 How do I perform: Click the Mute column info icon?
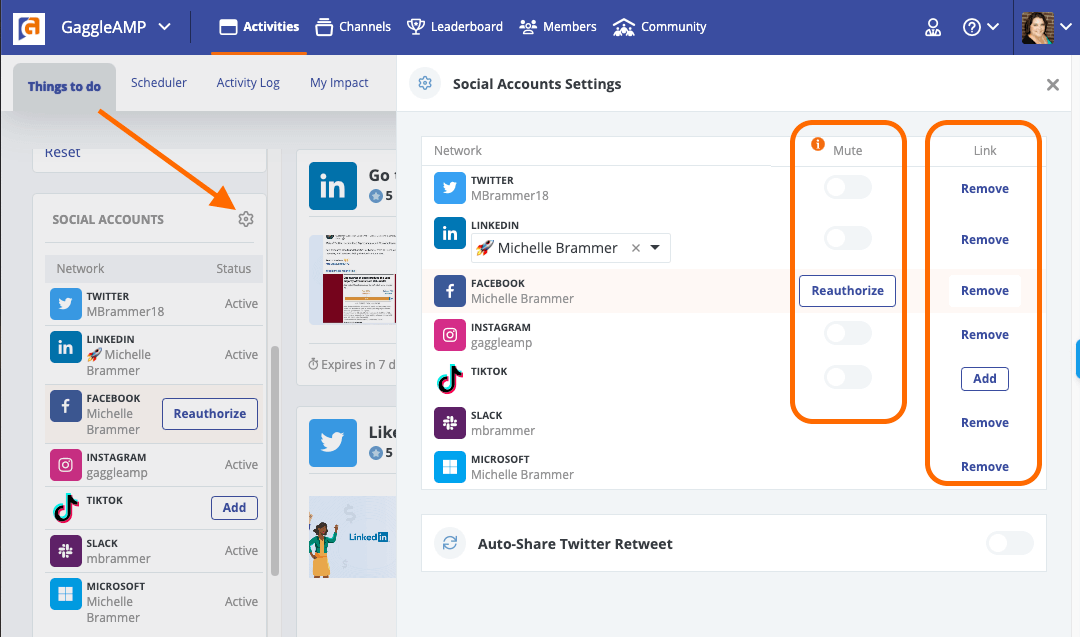coord(818,144)
